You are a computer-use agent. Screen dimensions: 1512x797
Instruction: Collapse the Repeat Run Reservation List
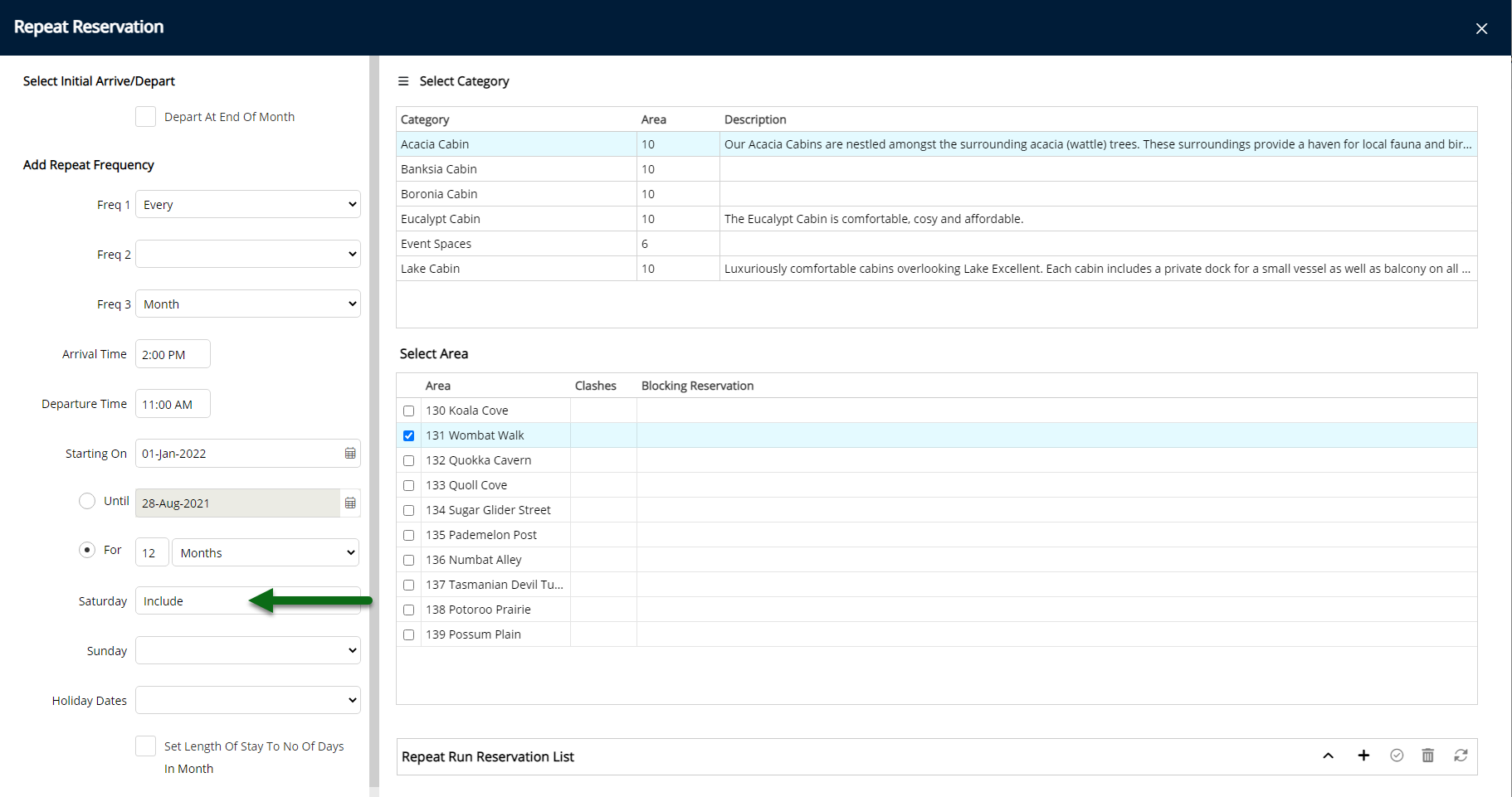click(1328, 756)
